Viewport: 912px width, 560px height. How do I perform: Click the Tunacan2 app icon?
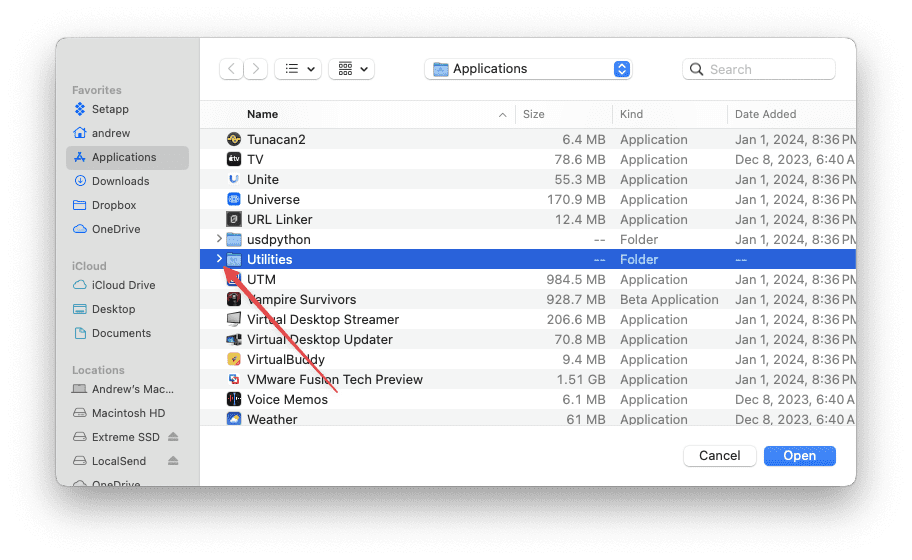pos(234,140)
